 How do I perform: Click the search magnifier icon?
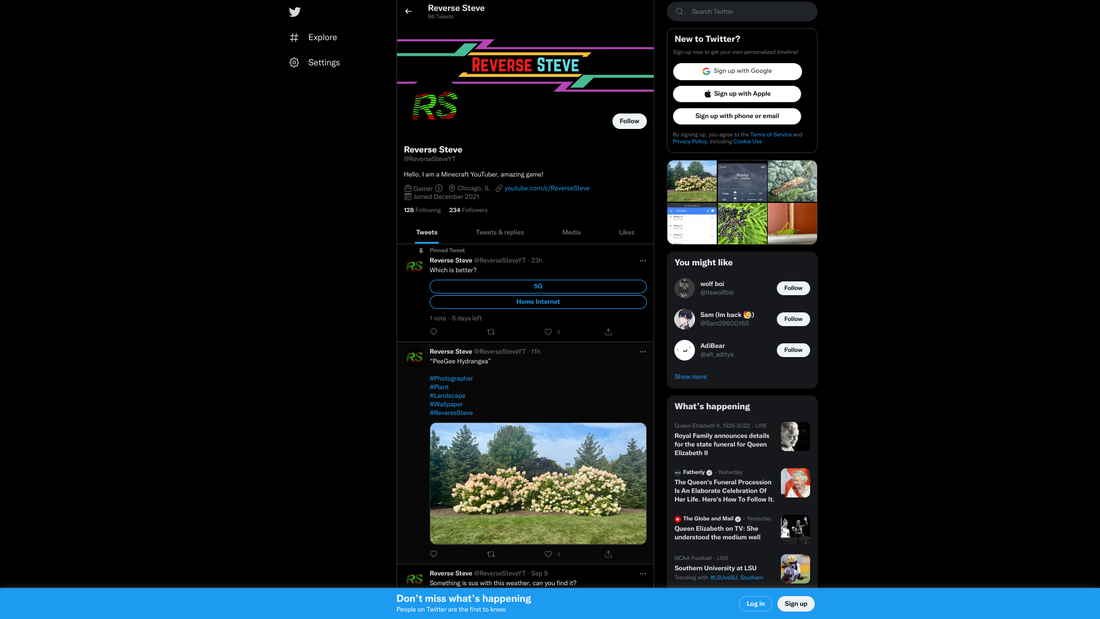pos(679,11)
